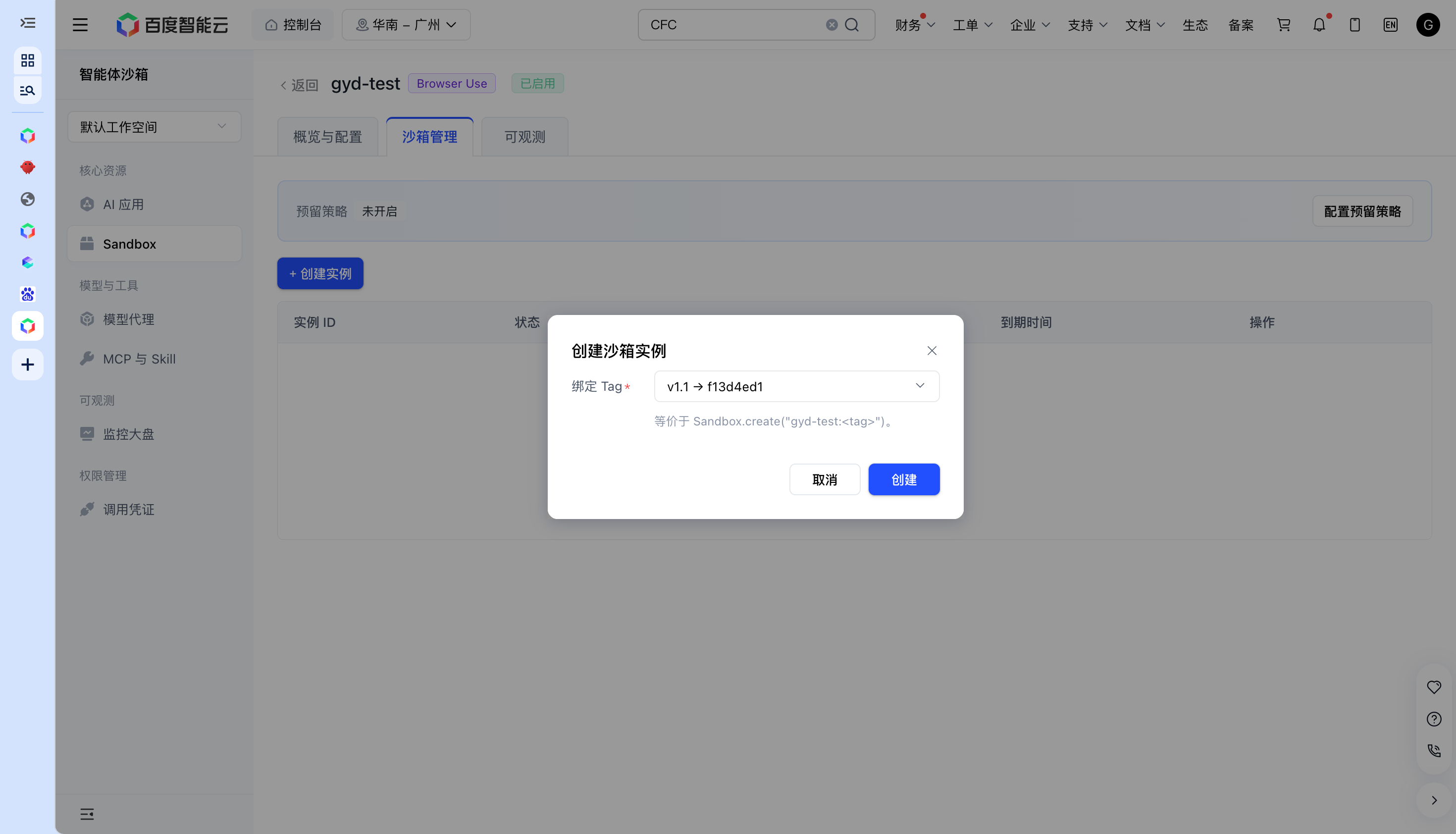The width and height of the screenshot is (1456, 834).
Task: Click 配置预留策略 button
Action: point(1362,211)
